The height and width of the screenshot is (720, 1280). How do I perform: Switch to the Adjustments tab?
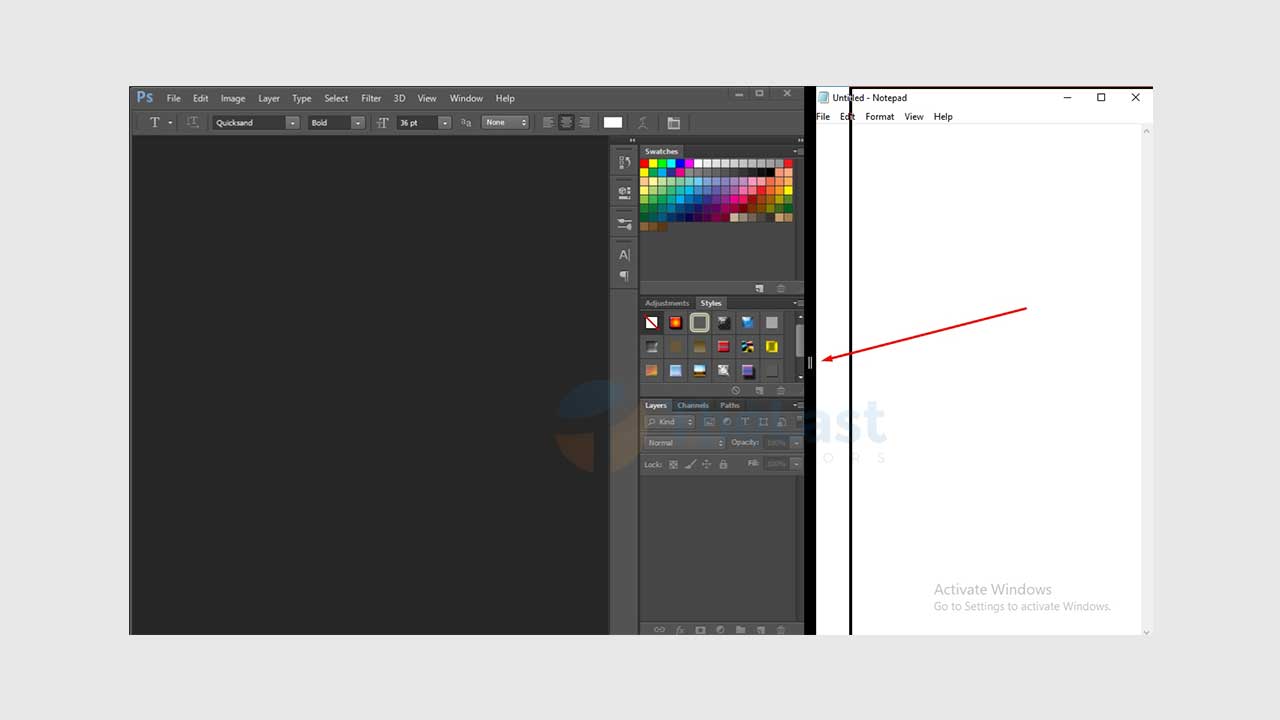coord(666,303)
